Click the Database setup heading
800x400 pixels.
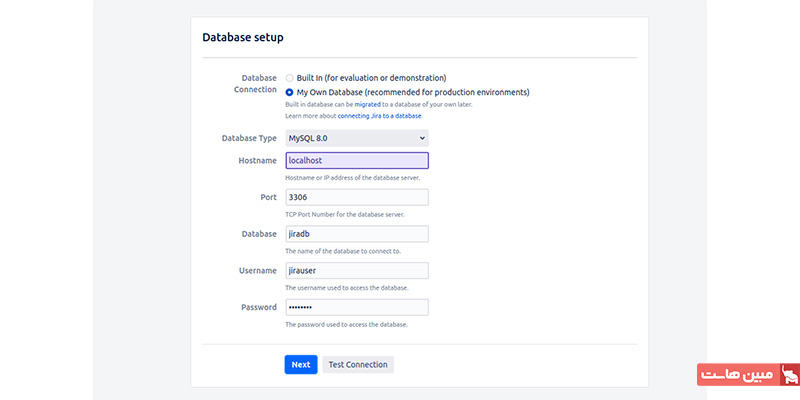coord(243,37)
